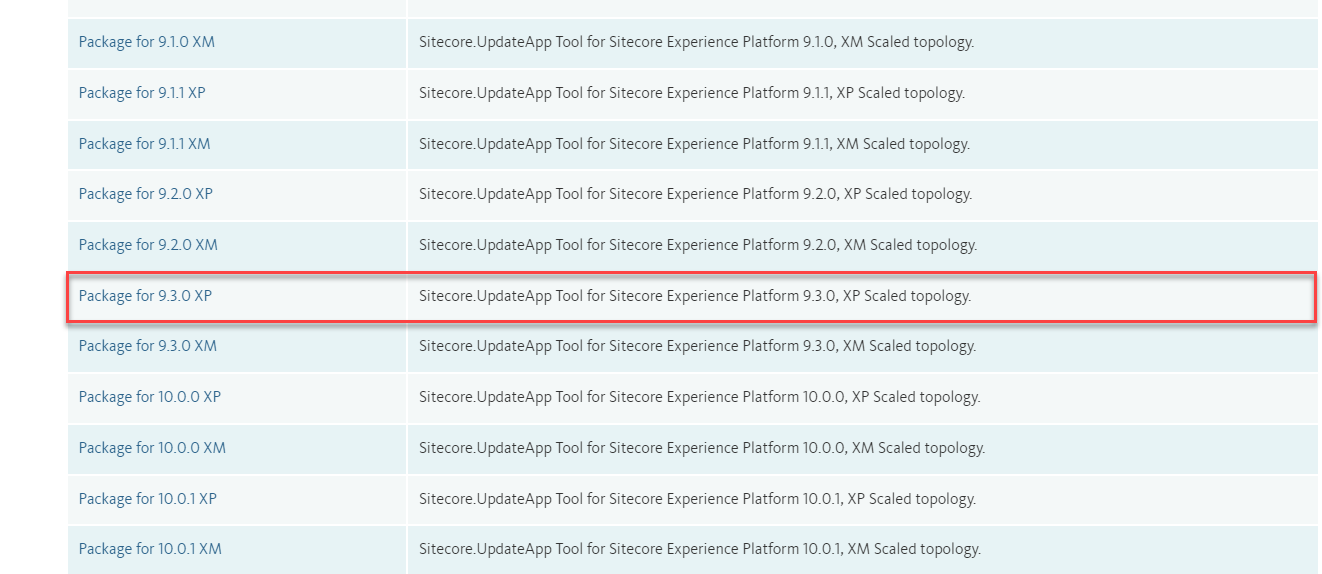Select the 10.0.0 XM Scaled topology description

coord(702,448)
